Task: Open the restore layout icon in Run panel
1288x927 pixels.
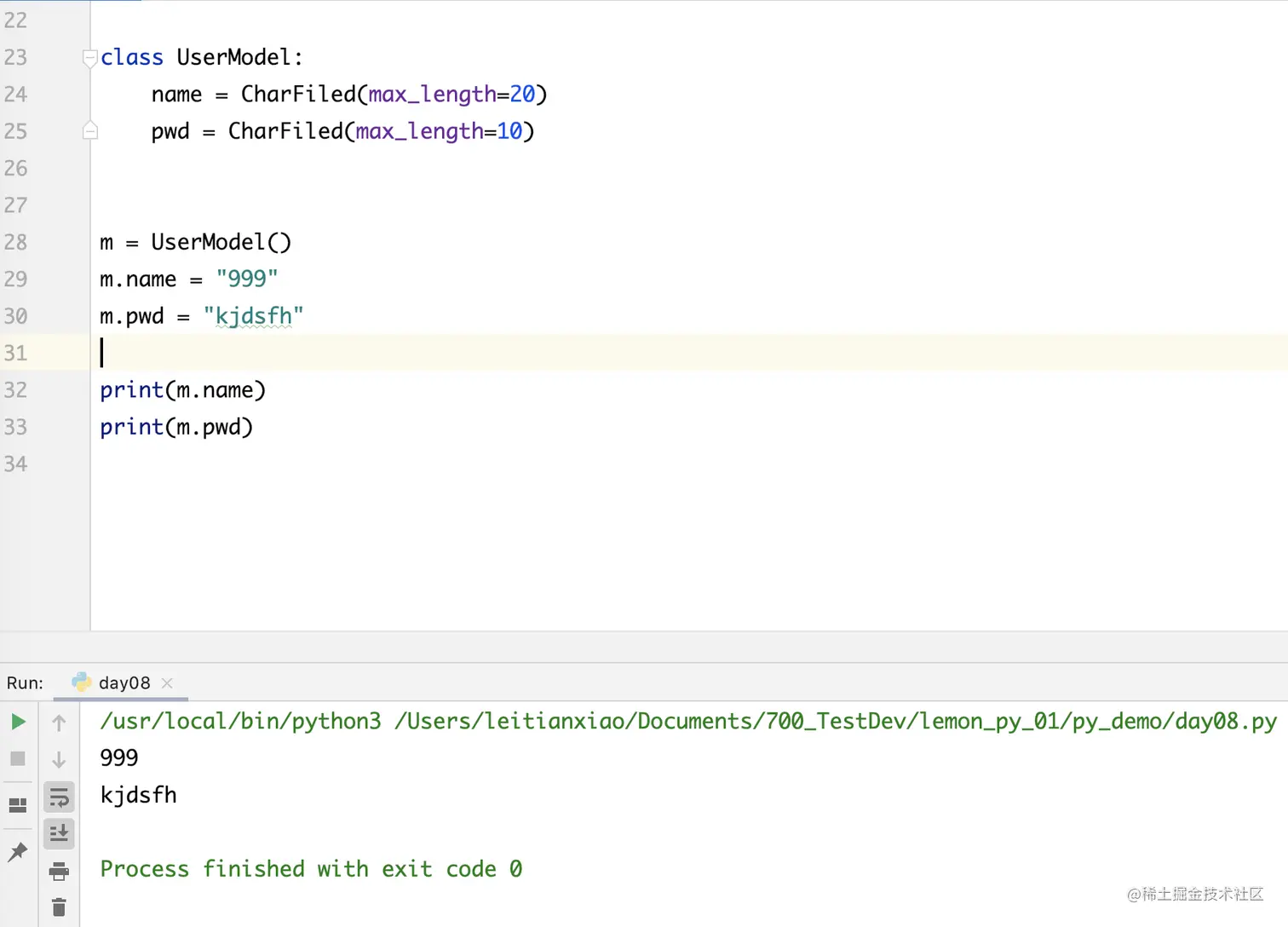Action: 18,804
